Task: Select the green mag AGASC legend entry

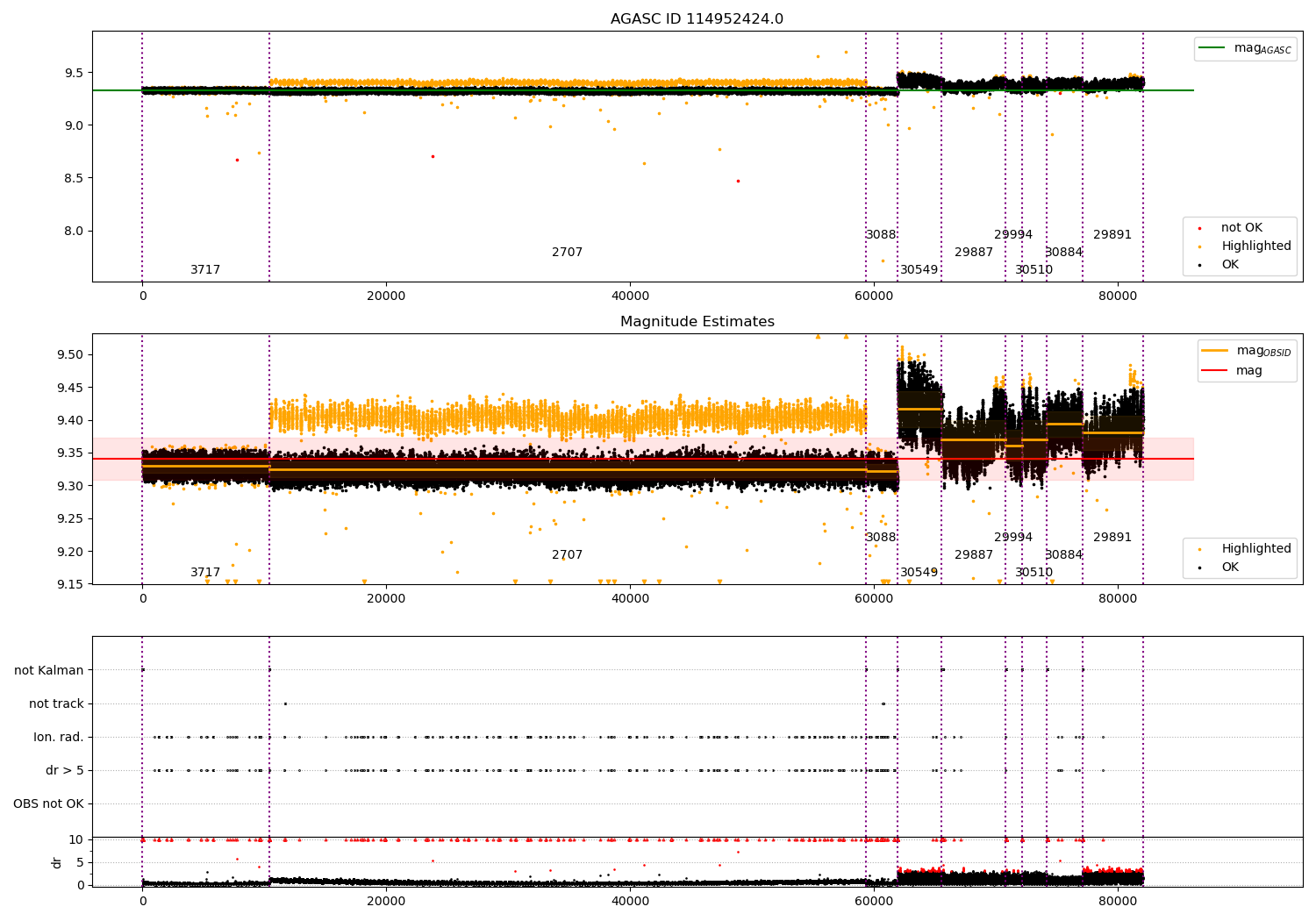Action: pos(1246,48)
